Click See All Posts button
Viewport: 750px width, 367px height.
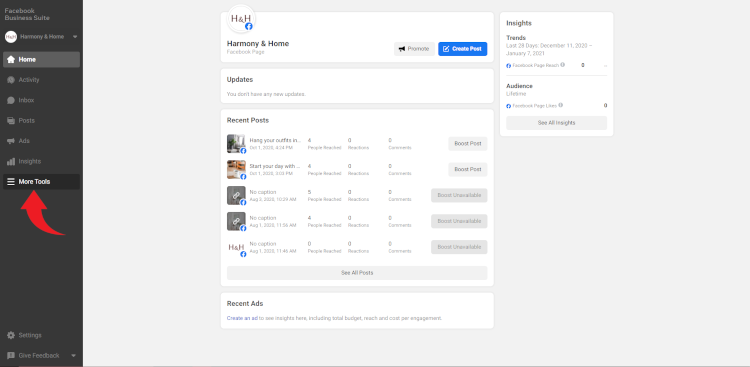pos(357,273)
